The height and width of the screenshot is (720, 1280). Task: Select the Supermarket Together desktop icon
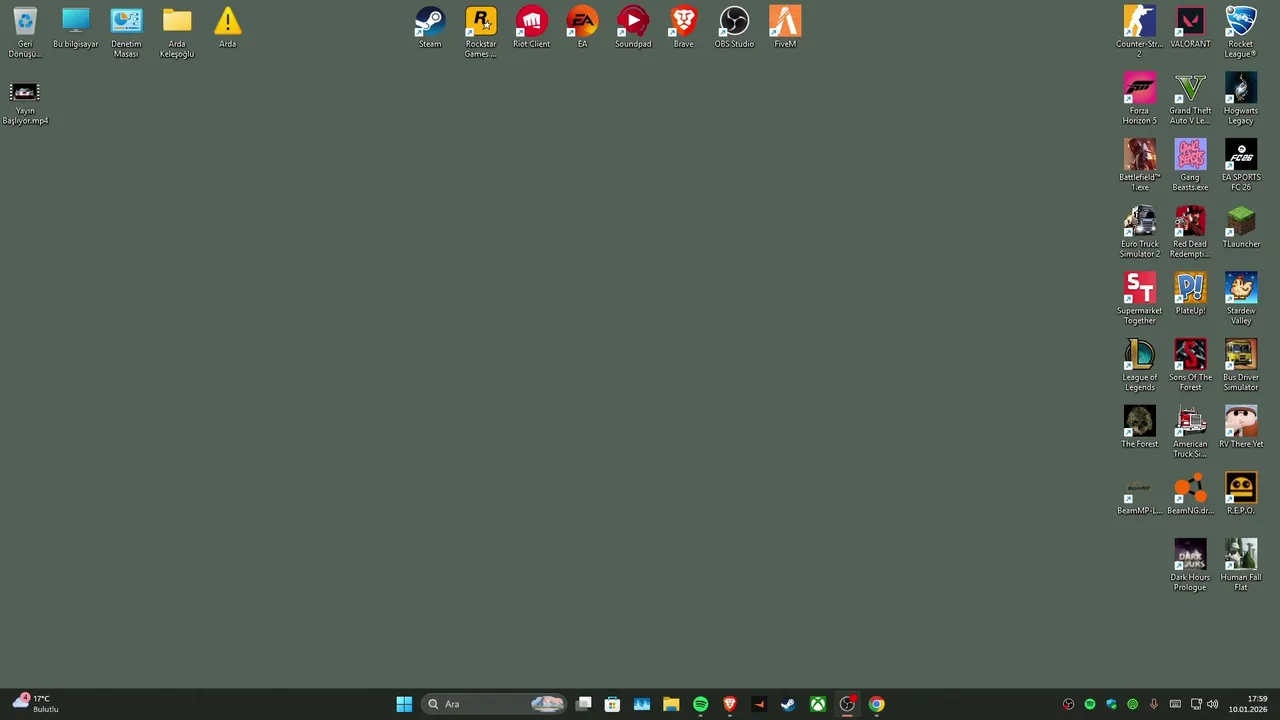pyautogui.click(x=1139, y=299)
